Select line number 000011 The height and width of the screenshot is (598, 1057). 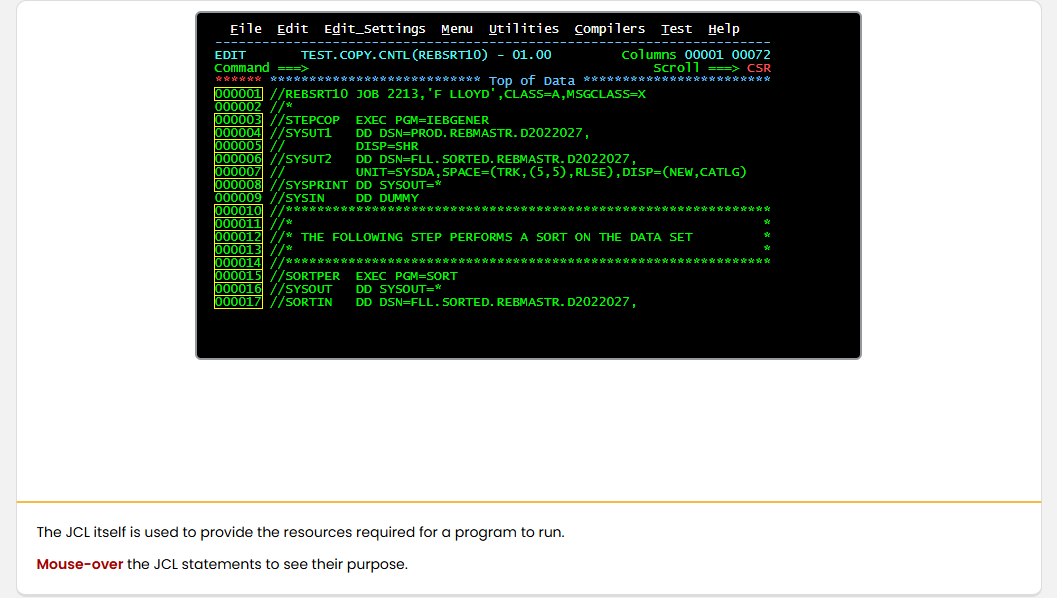tap(238, 224)
